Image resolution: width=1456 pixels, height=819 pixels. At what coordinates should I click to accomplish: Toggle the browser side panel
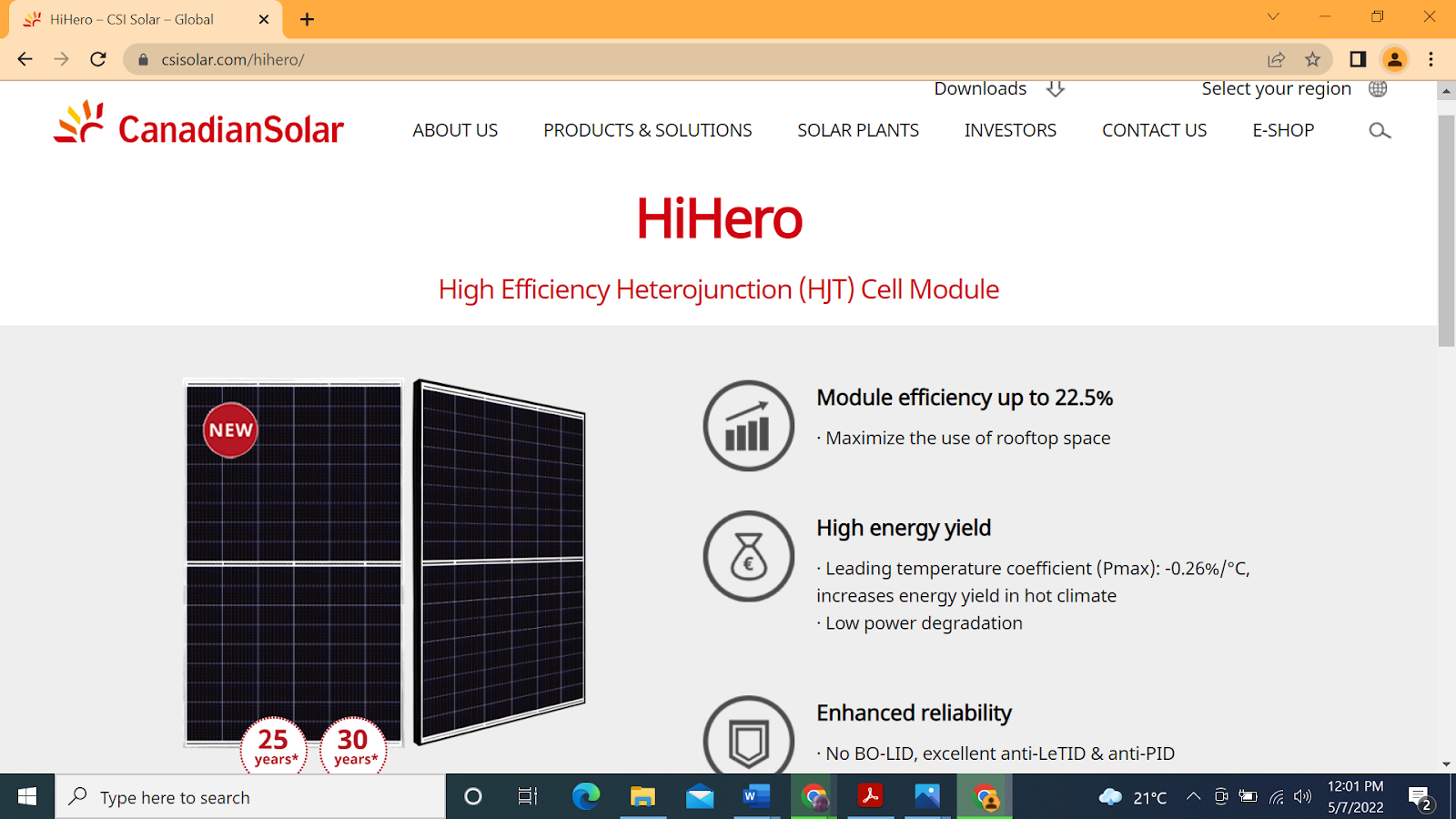click(x=1358, y=59)
